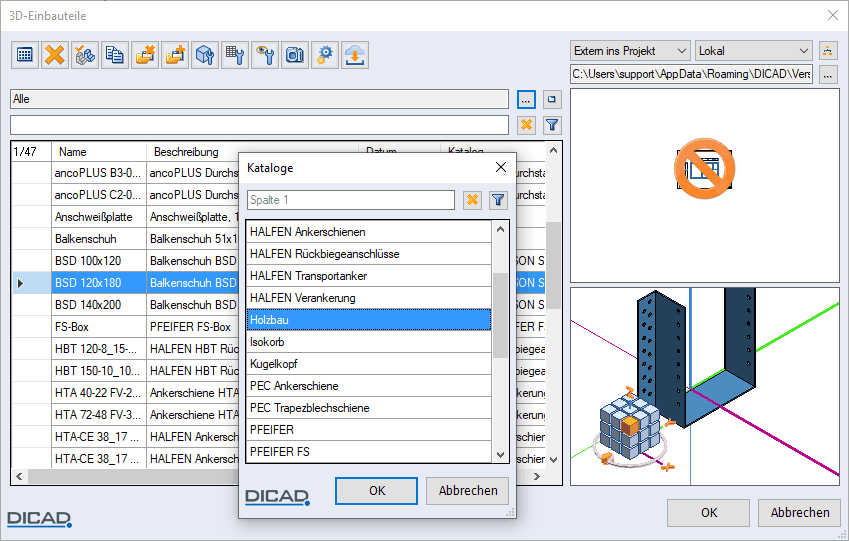Click Abbrechen in the 3D-Einbauteile window

pos(799,513)
